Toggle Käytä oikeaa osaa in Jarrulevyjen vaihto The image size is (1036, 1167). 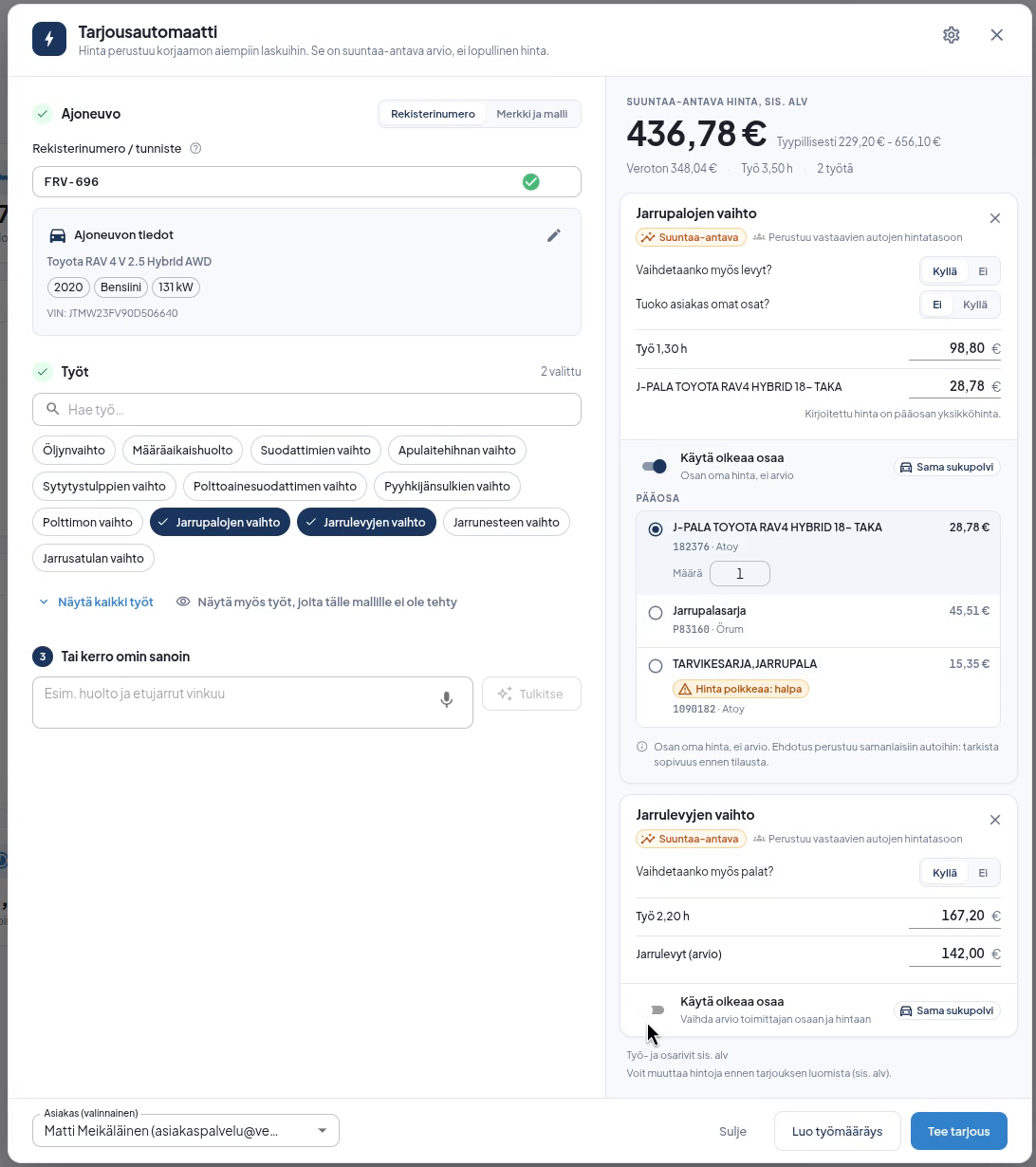tap(654, 1010)
